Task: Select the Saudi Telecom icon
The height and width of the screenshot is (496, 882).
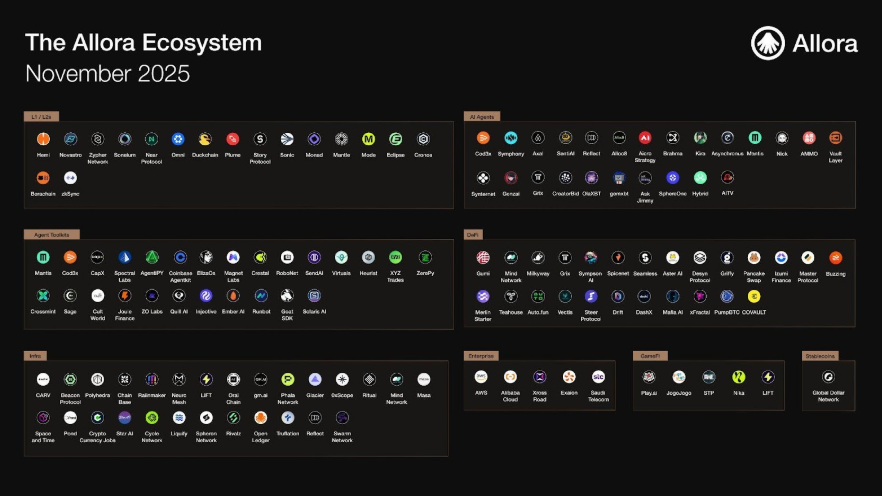Action: pos(598,377)
